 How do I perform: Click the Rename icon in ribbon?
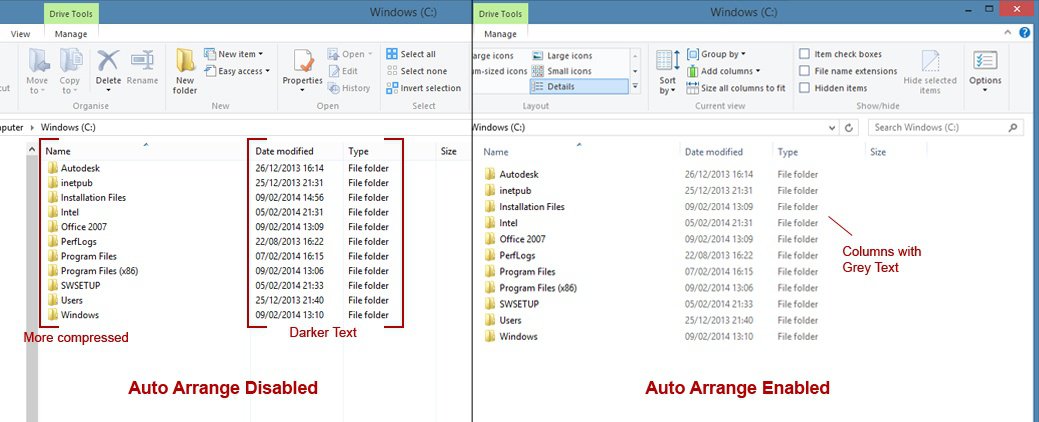pyautogui.click(x=142, y=62)
